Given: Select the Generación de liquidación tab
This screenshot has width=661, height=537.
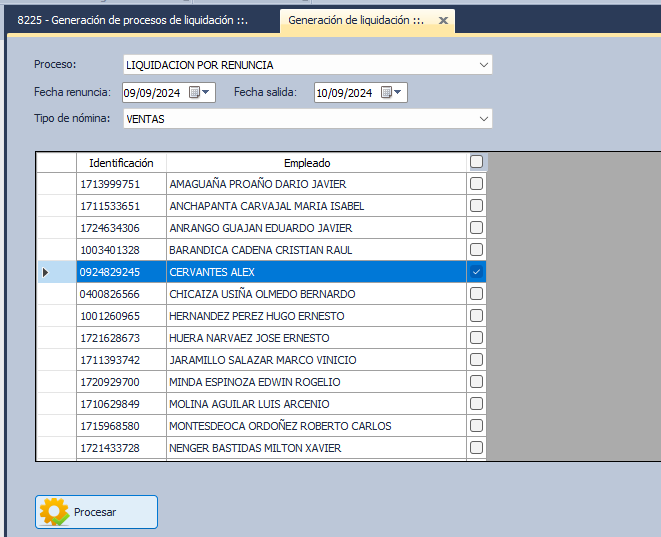Looking at the screenshot, I should click(355, 20).
